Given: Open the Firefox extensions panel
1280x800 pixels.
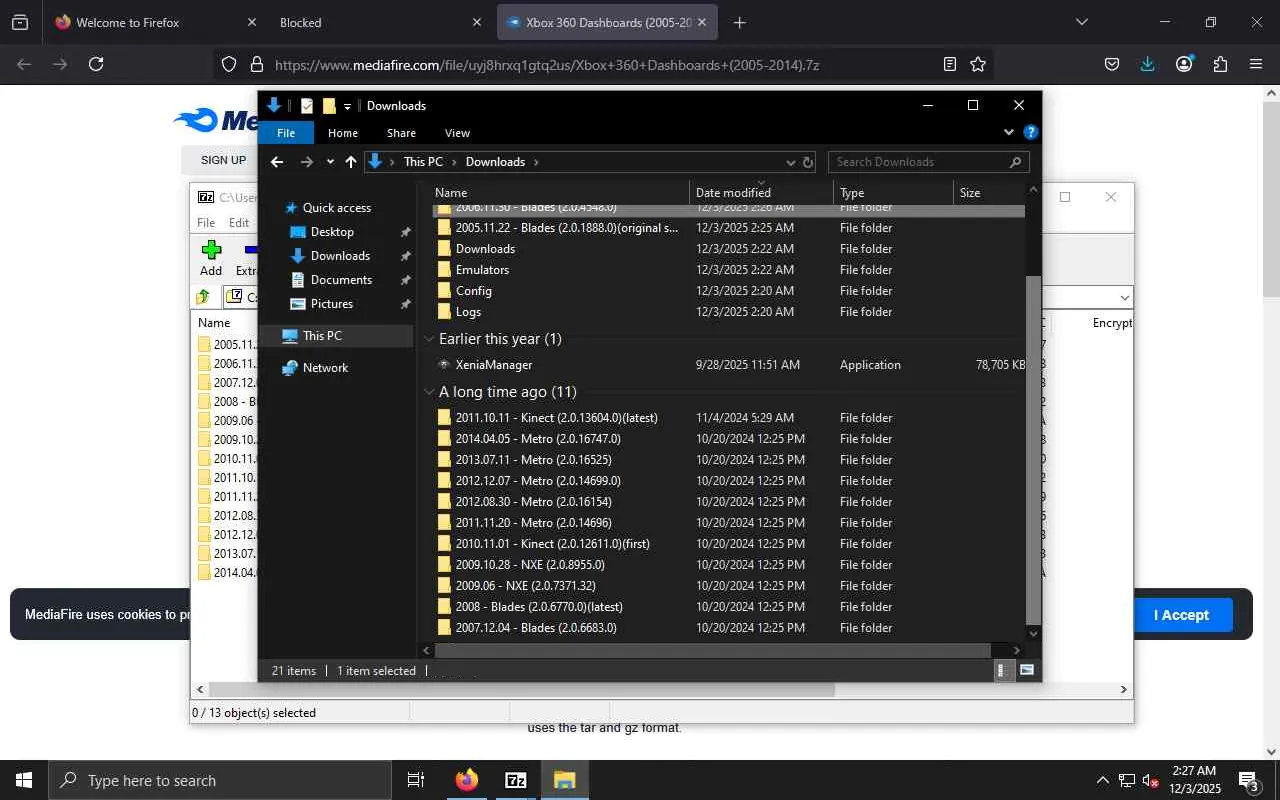Looking at the screenshot, I should click(x=1220, y=64).
